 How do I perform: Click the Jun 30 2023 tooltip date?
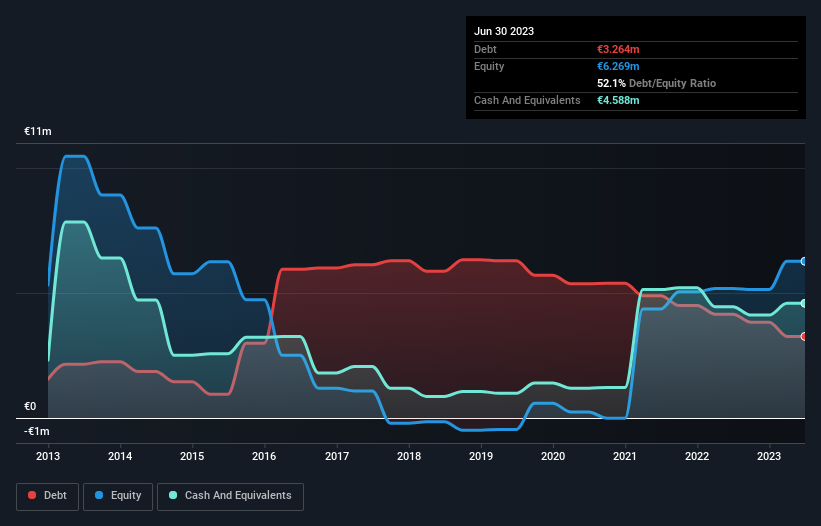pyautogui.click(x=504, y=31)
